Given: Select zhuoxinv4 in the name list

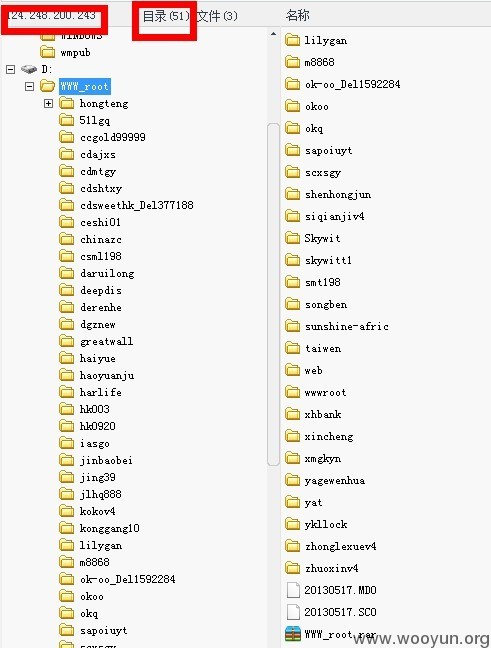Looking at the screenshot, I should point(331,568).
